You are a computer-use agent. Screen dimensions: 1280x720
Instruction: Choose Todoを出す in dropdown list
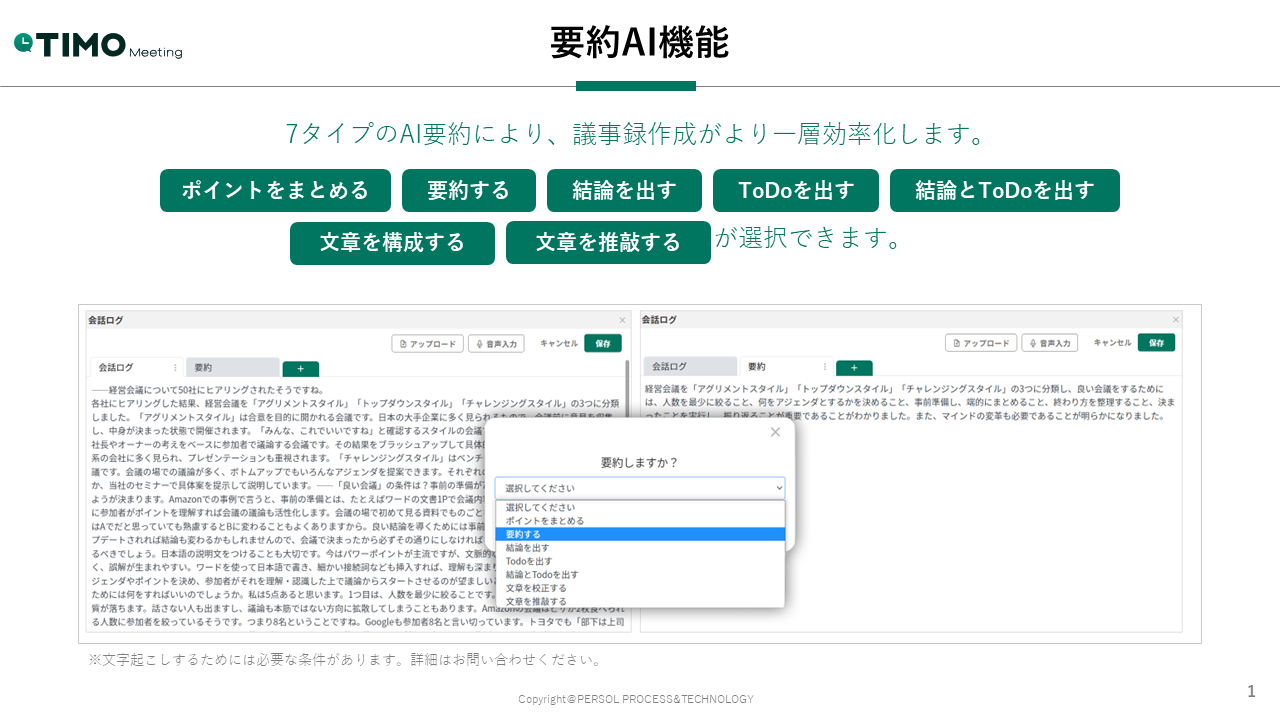click(640, 561)
